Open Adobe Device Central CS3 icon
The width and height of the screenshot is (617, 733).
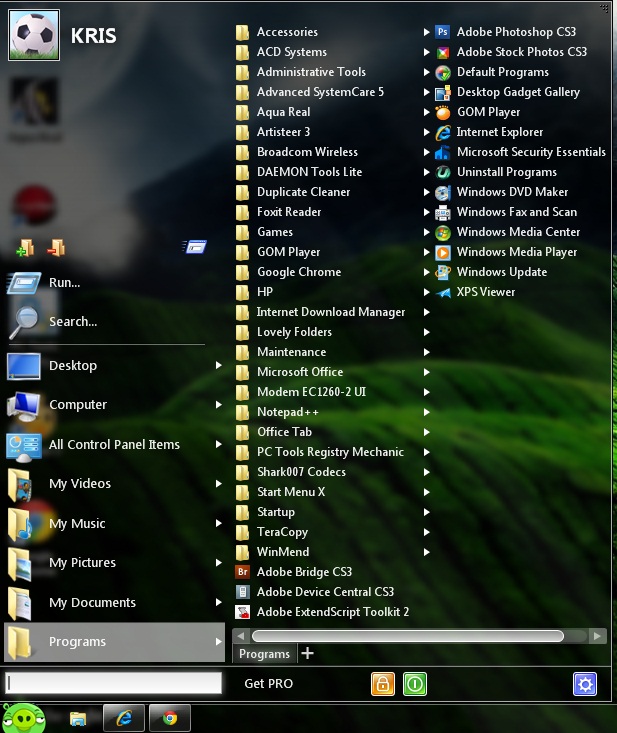point(242,592)
